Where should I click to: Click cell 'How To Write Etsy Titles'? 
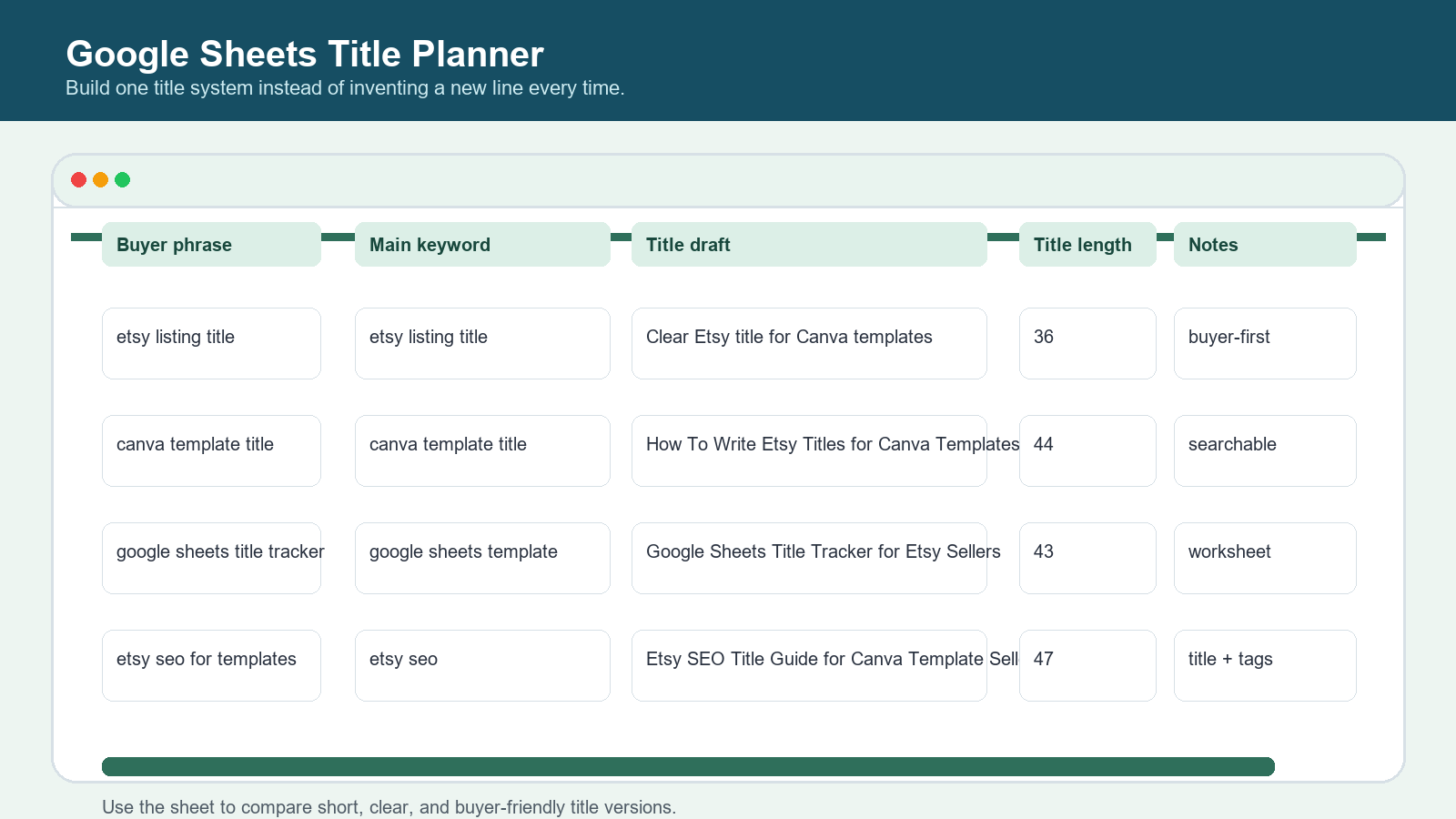coord(809,450)
